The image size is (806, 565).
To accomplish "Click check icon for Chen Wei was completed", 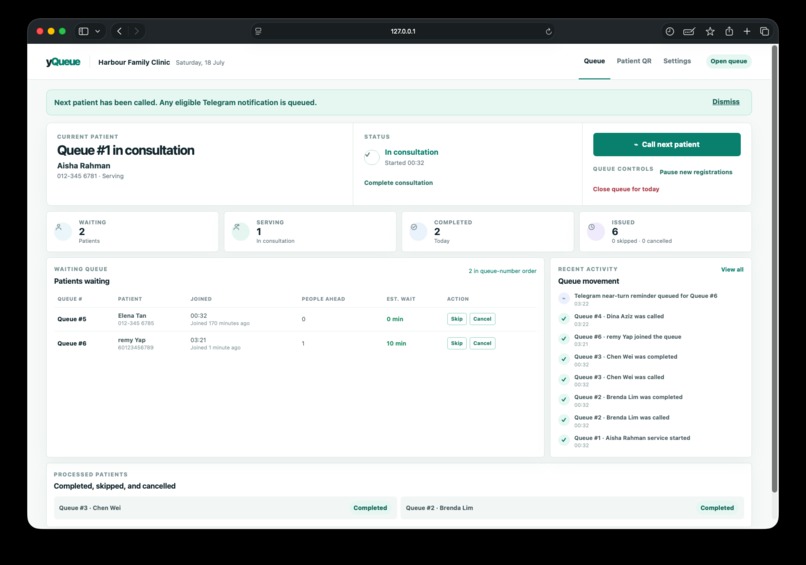I will pos(564,359).
